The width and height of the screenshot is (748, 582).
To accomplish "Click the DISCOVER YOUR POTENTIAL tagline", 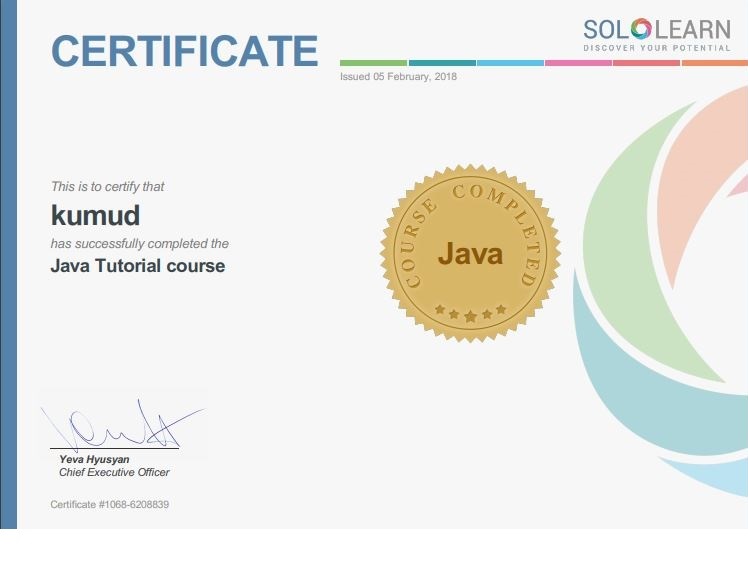I will (657, 48).
